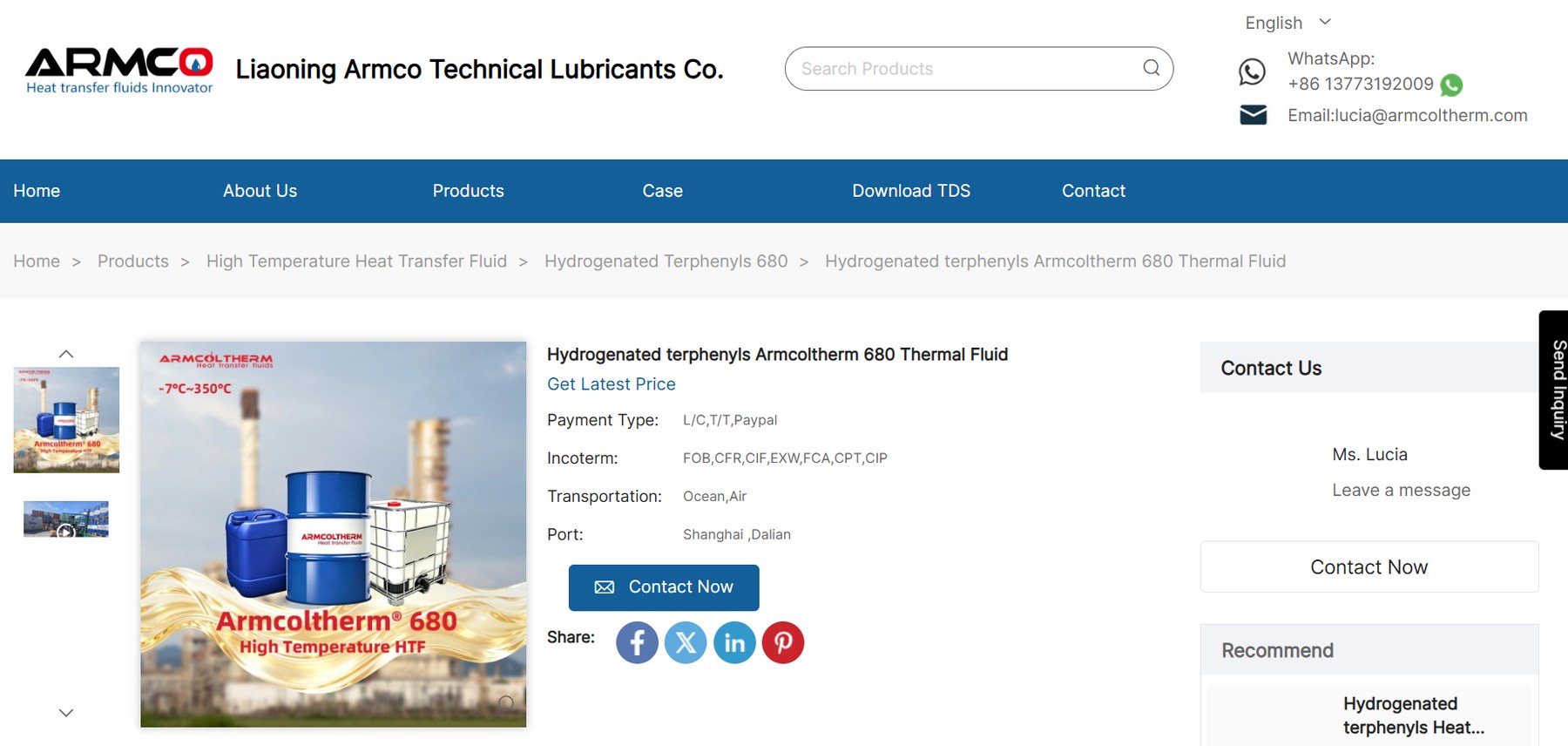Click the email envelope icon

pos(1253,115)
